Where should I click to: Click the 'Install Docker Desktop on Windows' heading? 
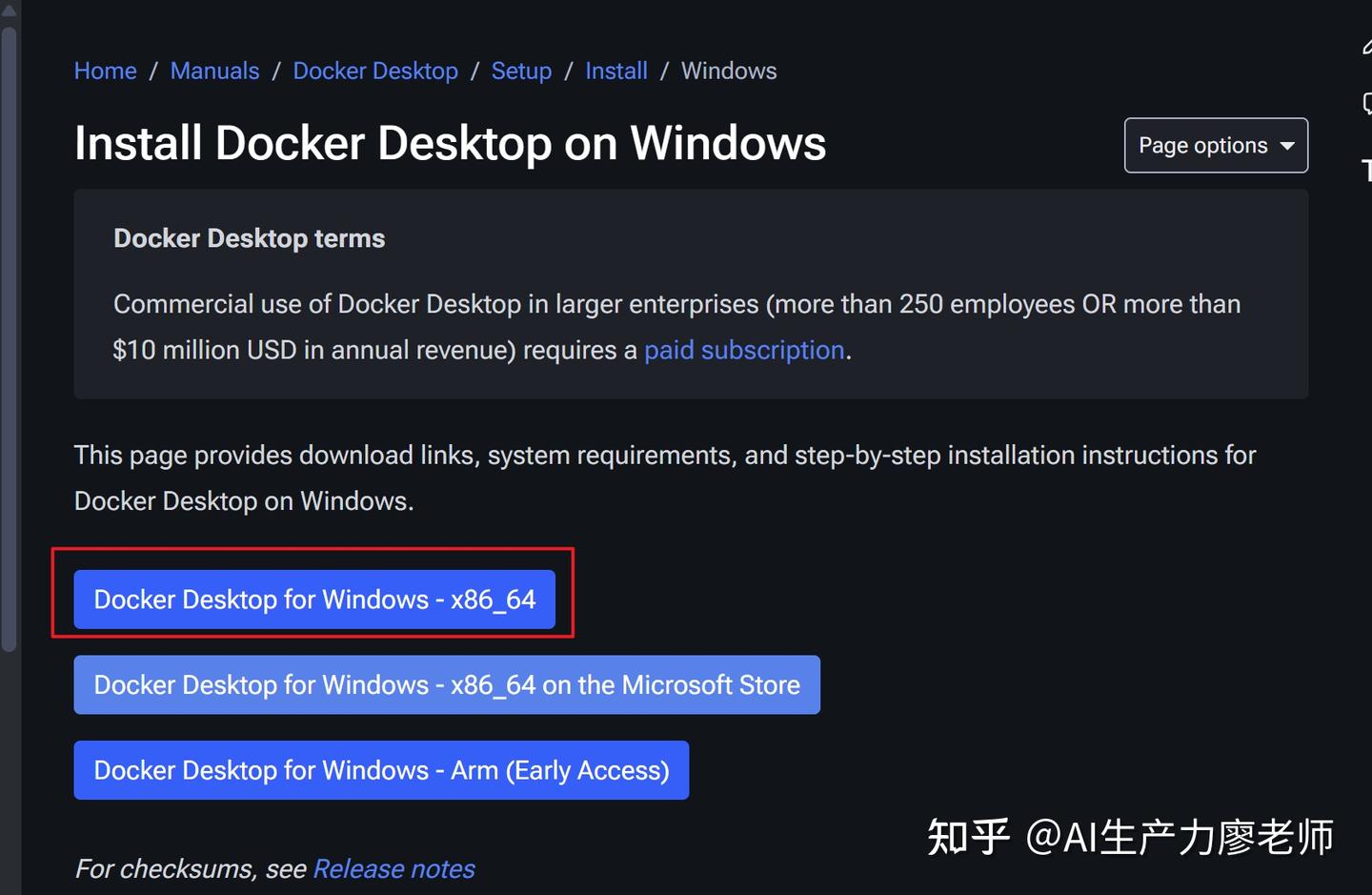point(450,144)
